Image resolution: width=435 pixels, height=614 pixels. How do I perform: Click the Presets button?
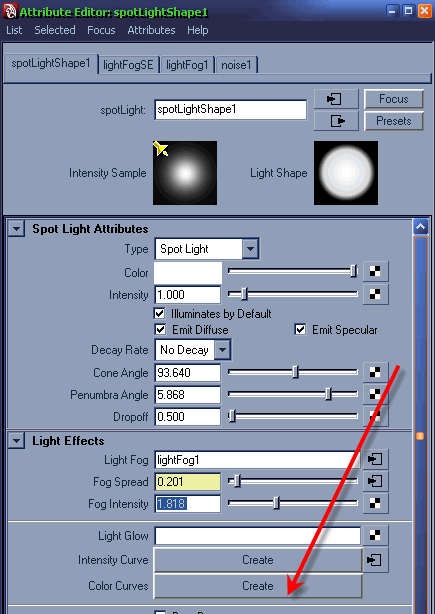pos(393,121)
